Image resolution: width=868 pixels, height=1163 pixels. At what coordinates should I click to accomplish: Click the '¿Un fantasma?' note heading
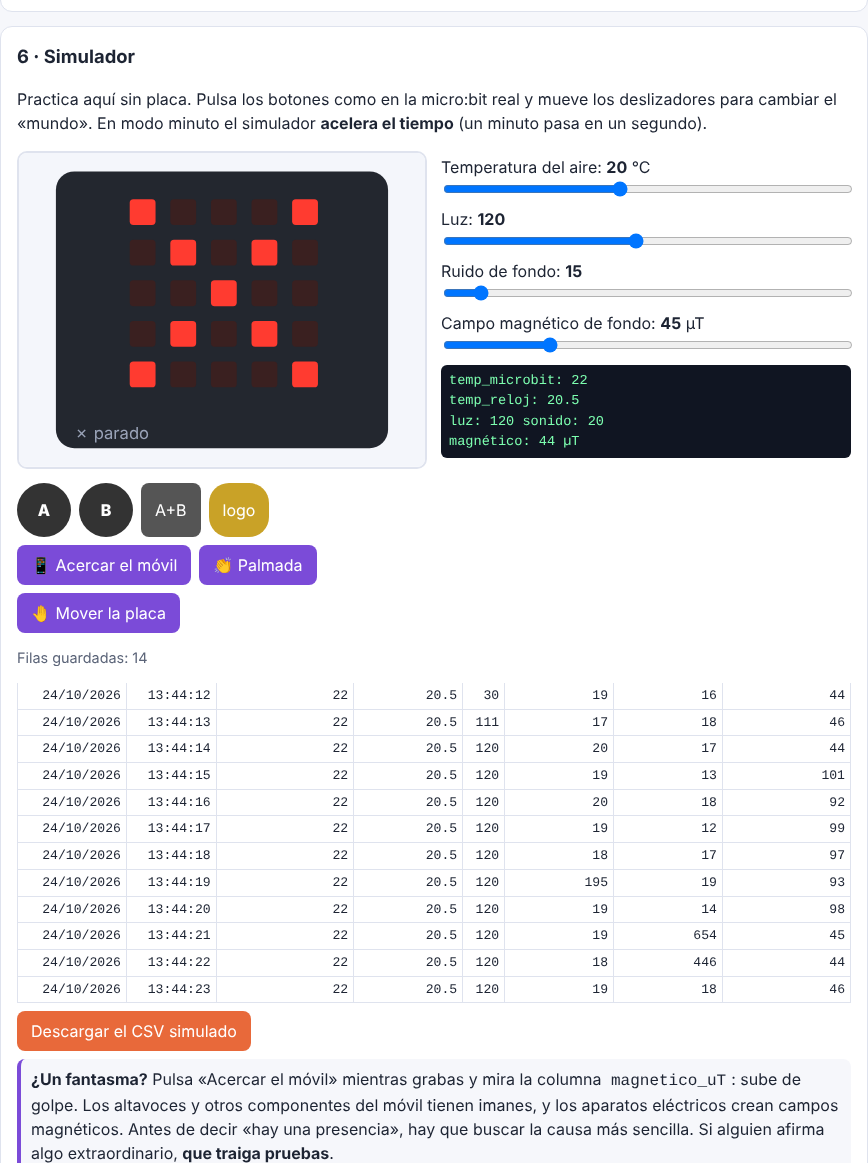click(x=89, y=1080)
